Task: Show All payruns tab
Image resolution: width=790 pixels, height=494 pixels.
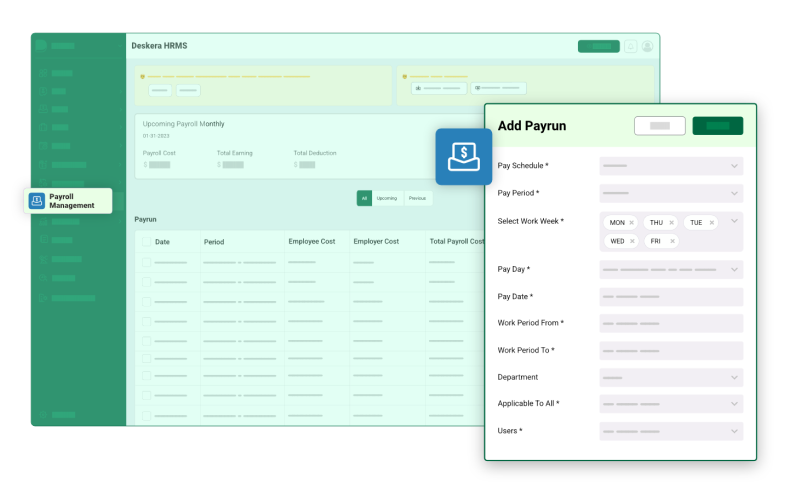Action: (364, 198)
